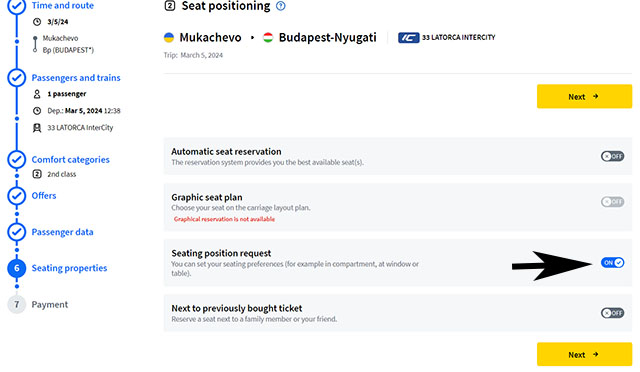Click the InterCity IC logo icon
Viewport: 640px width, 372px height.
(x=409, y=38)
